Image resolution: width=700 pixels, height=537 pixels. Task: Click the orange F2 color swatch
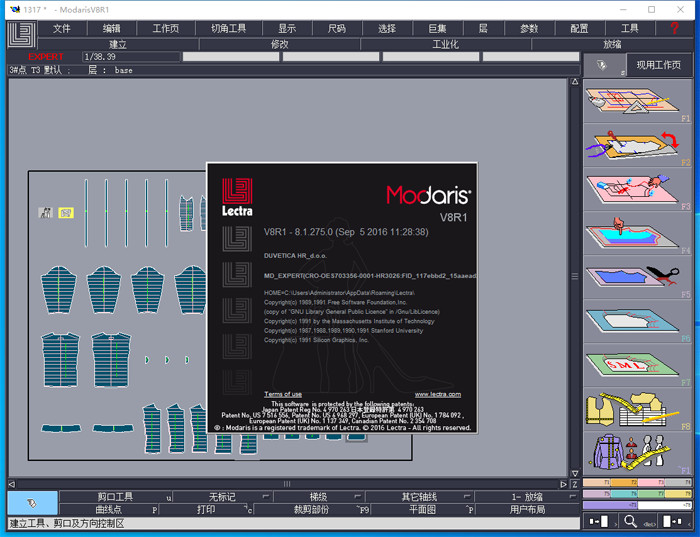click(x=624, y=482)
